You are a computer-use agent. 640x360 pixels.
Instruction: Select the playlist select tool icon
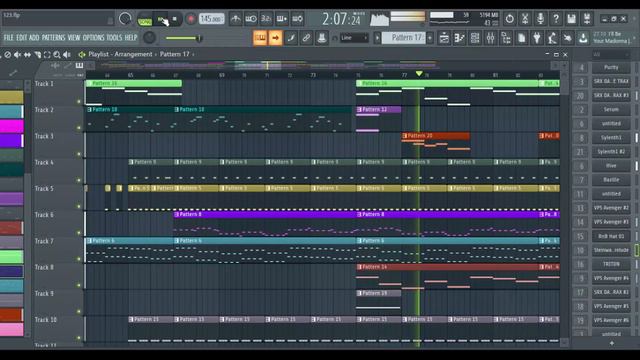(47, 54)
